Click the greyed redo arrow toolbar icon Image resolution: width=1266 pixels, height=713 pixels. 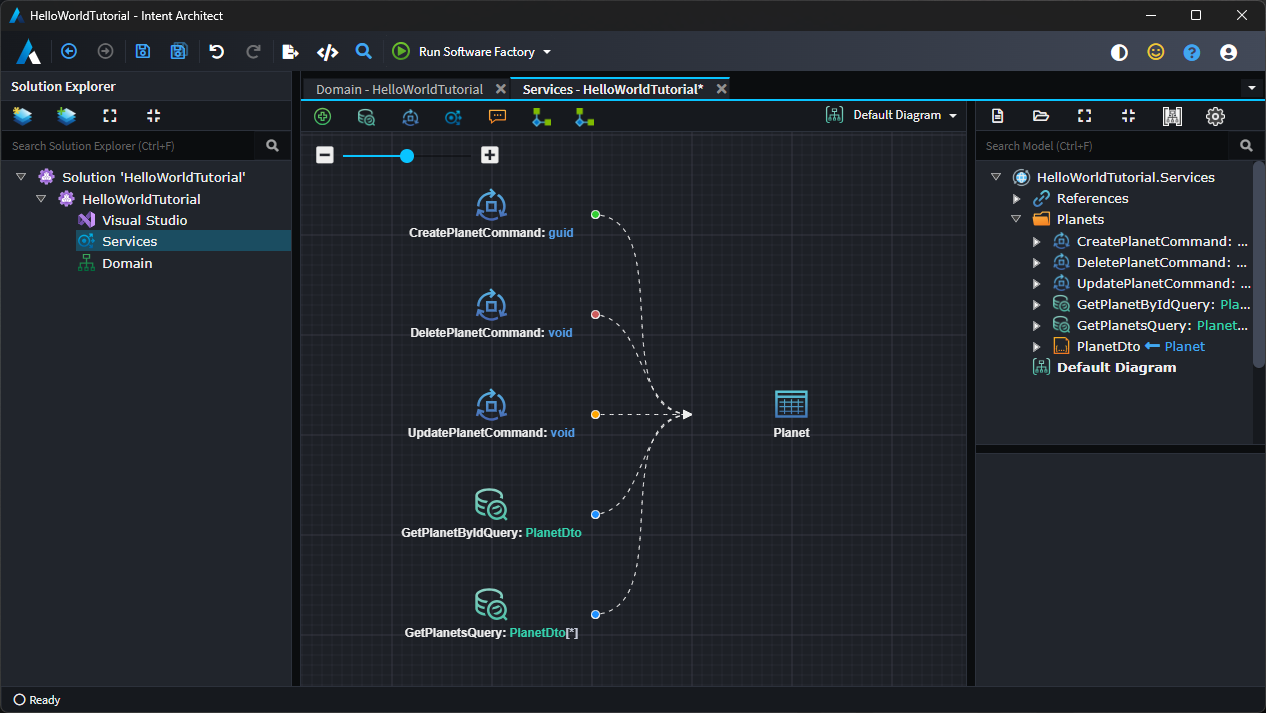[x=253, y=52]
